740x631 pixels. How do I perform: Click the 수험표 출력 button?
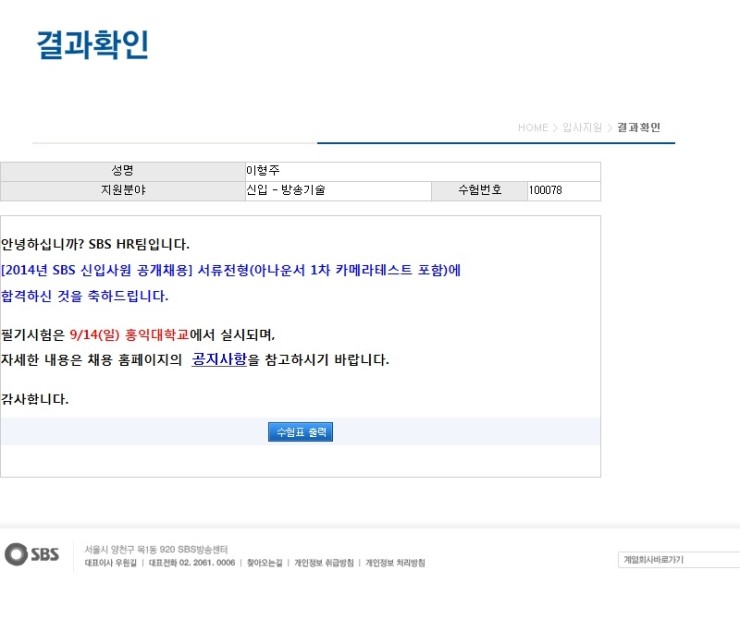point(300,432)
